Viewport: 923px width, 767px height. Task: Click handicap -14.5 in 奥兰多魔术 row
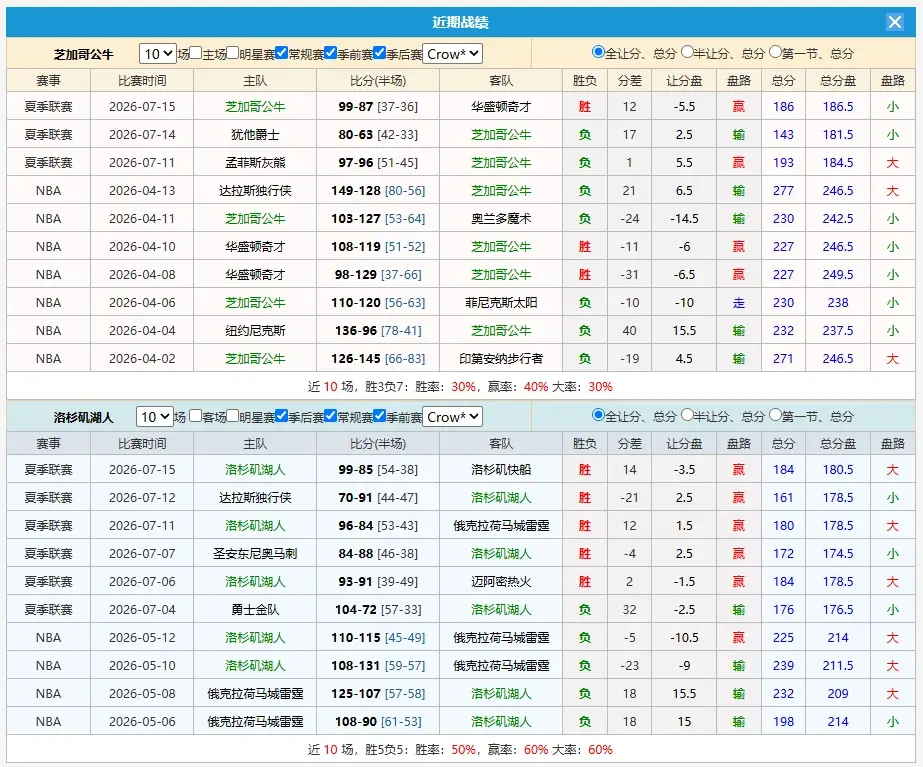pos(684,218)
